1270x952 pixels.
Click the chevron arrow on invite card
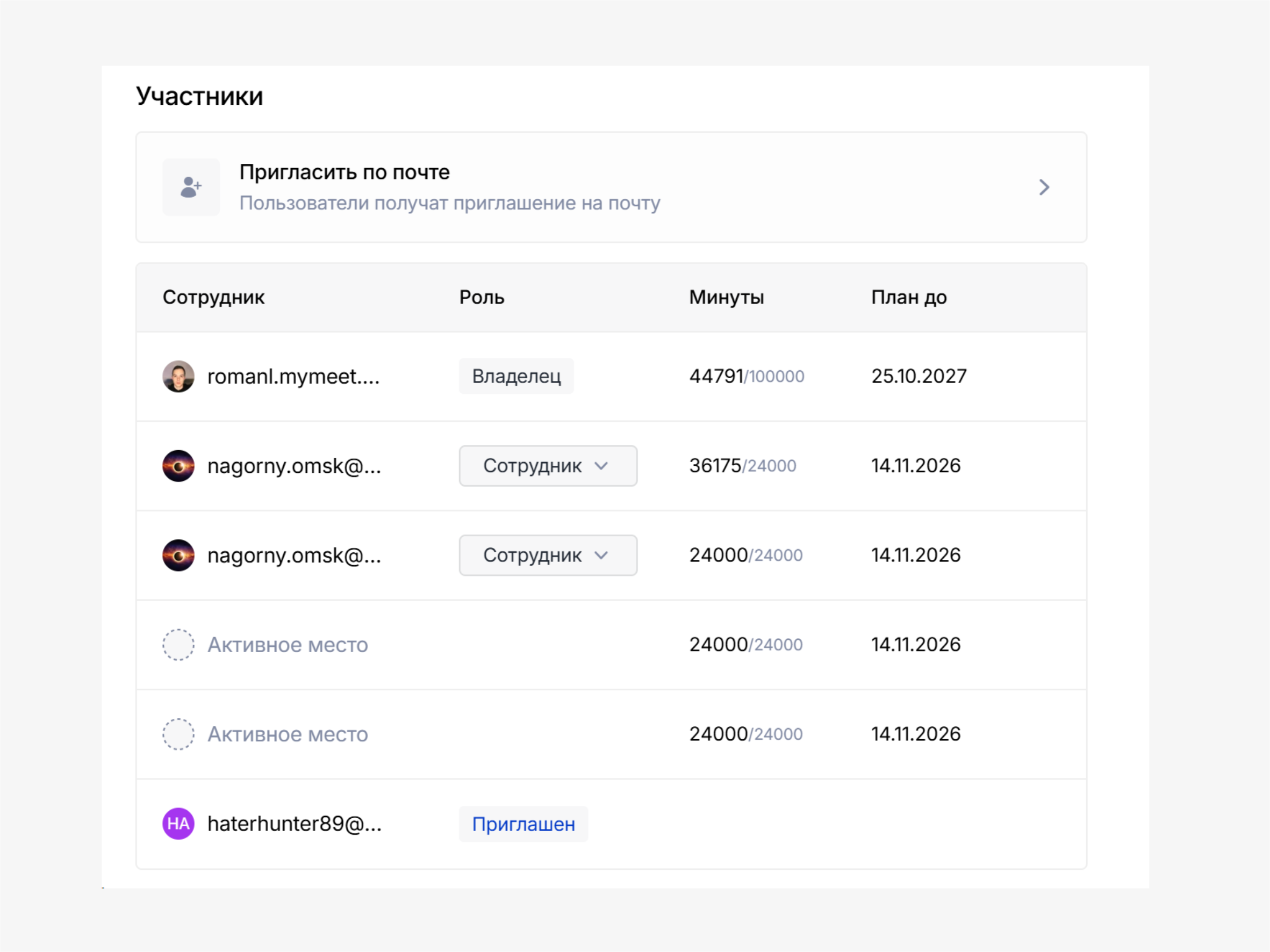tap(1044, 187)
